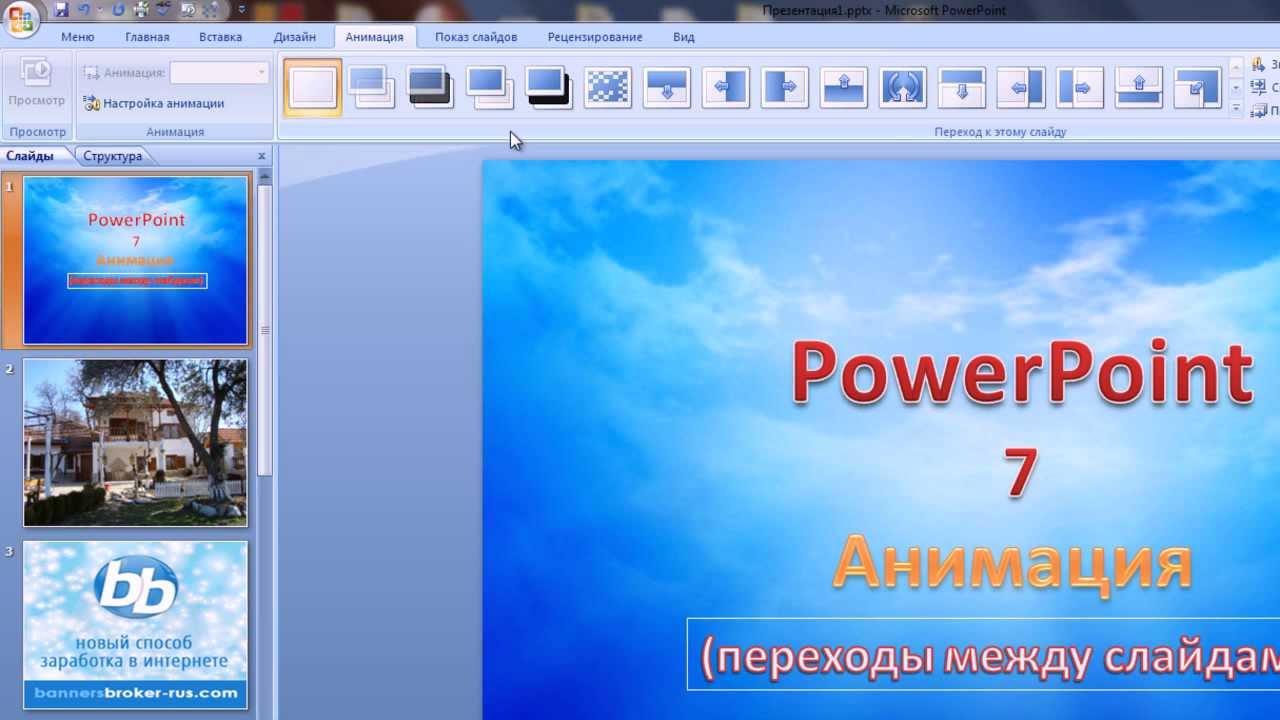Open the Customize Quick Access Toolbar dropdown
This screenshot has height=720, width=1280.
point(241,10)
